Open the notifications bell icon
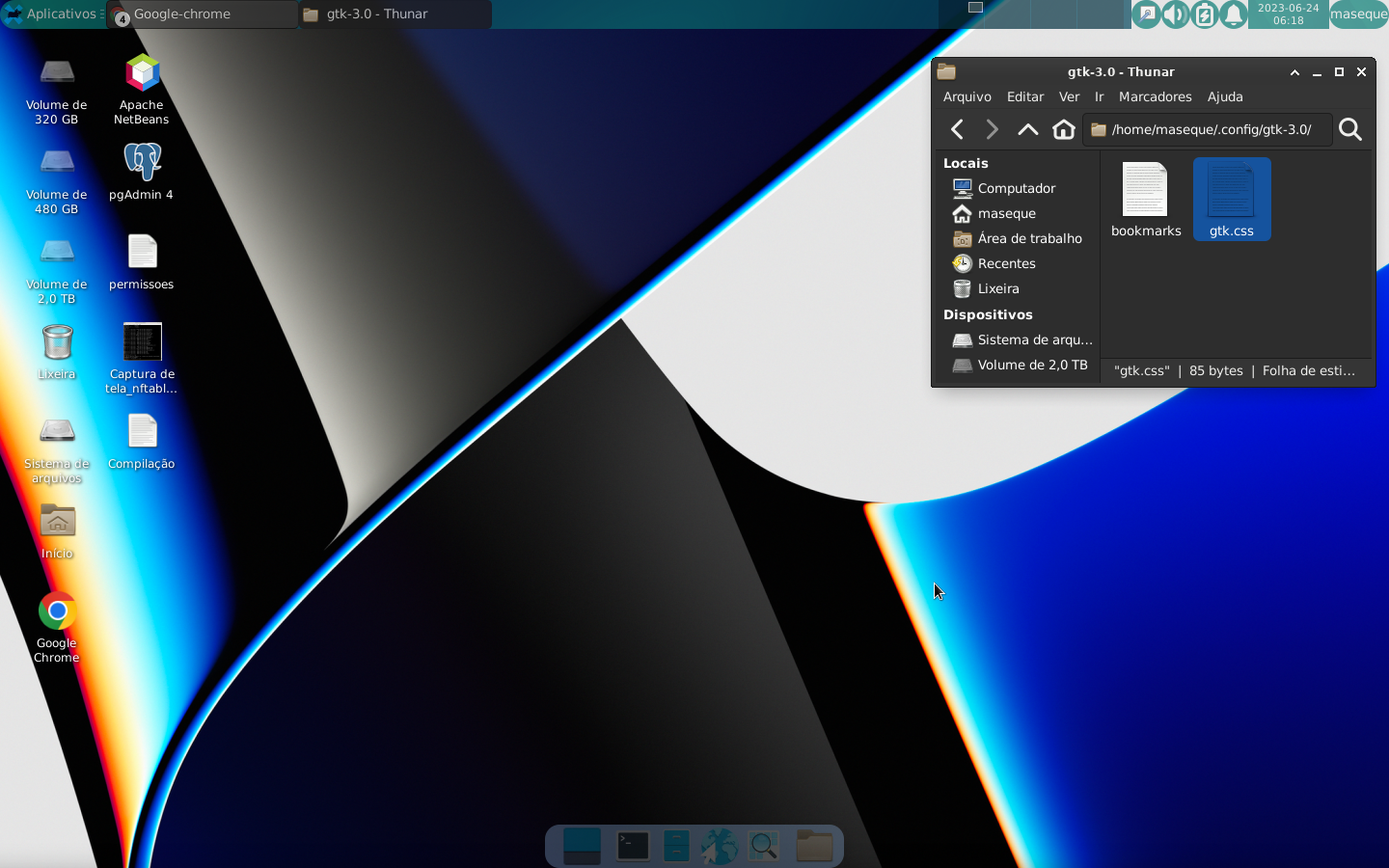 (1233, 14)
